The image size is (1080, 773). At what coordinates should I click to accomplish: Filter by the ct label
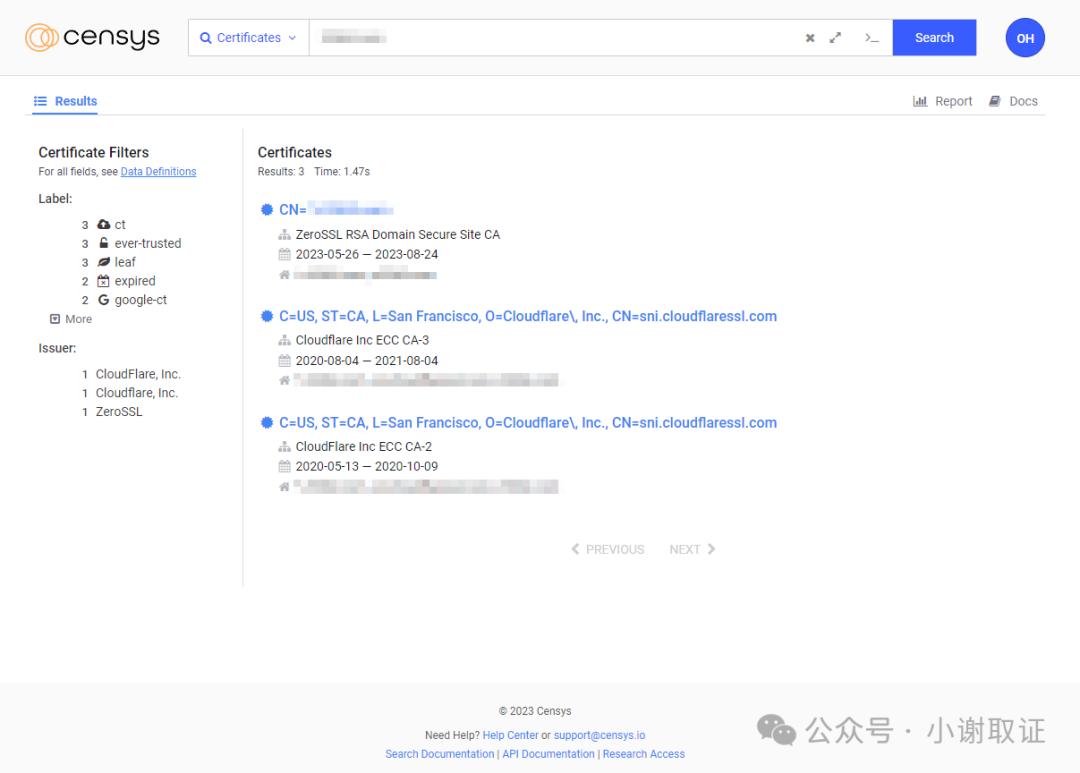tap(120, 225)
